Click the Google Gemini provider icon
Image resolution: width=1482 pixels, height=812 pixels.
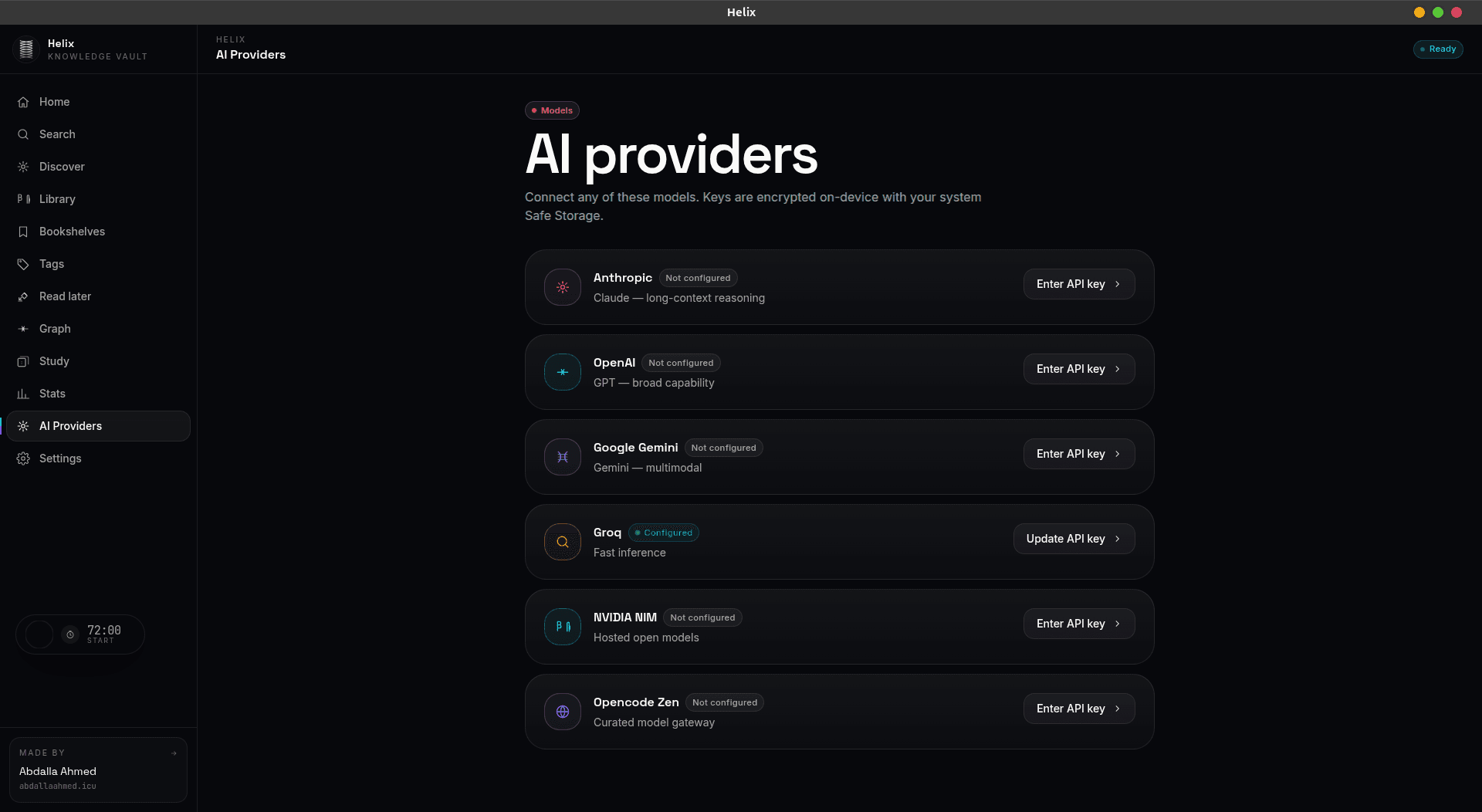(563, 457)
